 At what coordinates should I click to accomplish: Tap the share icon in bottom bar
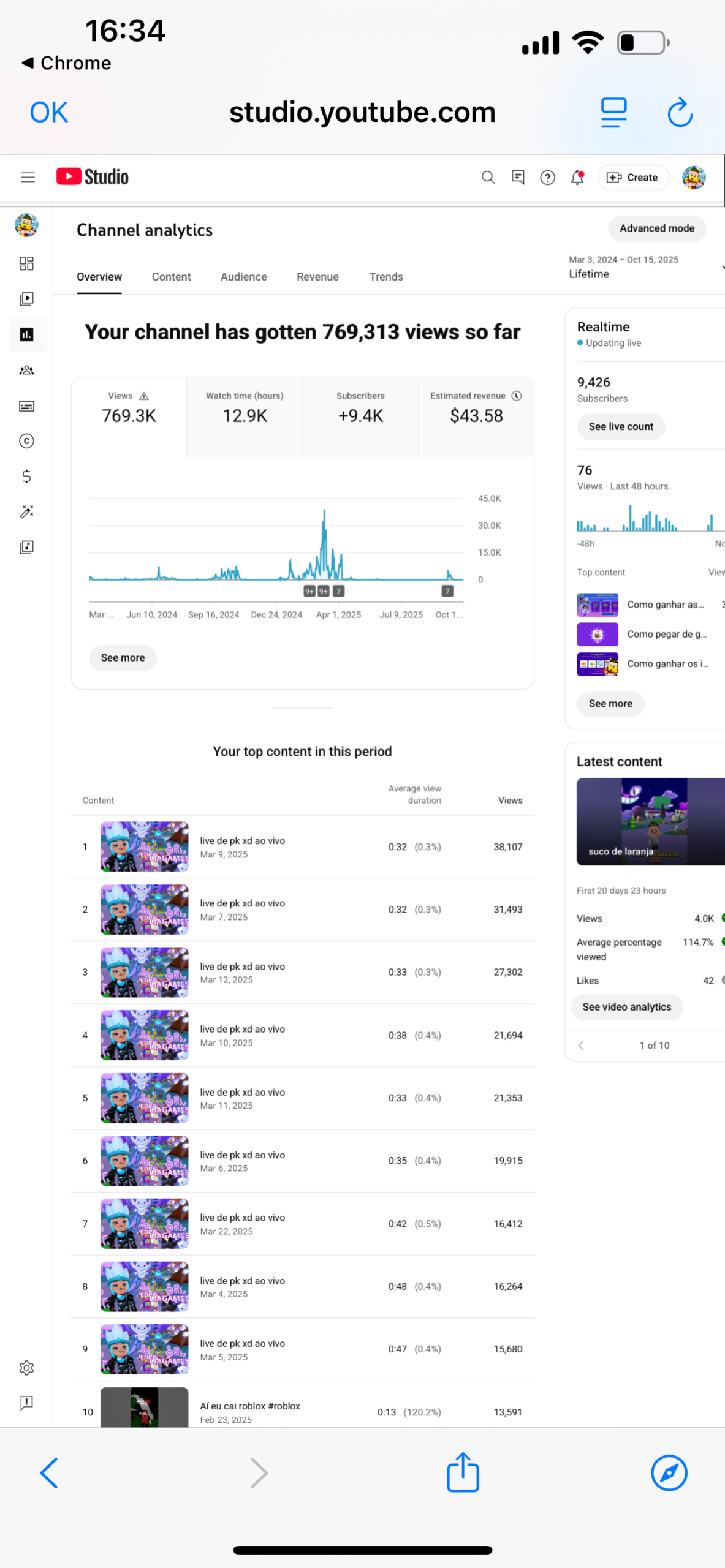coord(463,1472)
